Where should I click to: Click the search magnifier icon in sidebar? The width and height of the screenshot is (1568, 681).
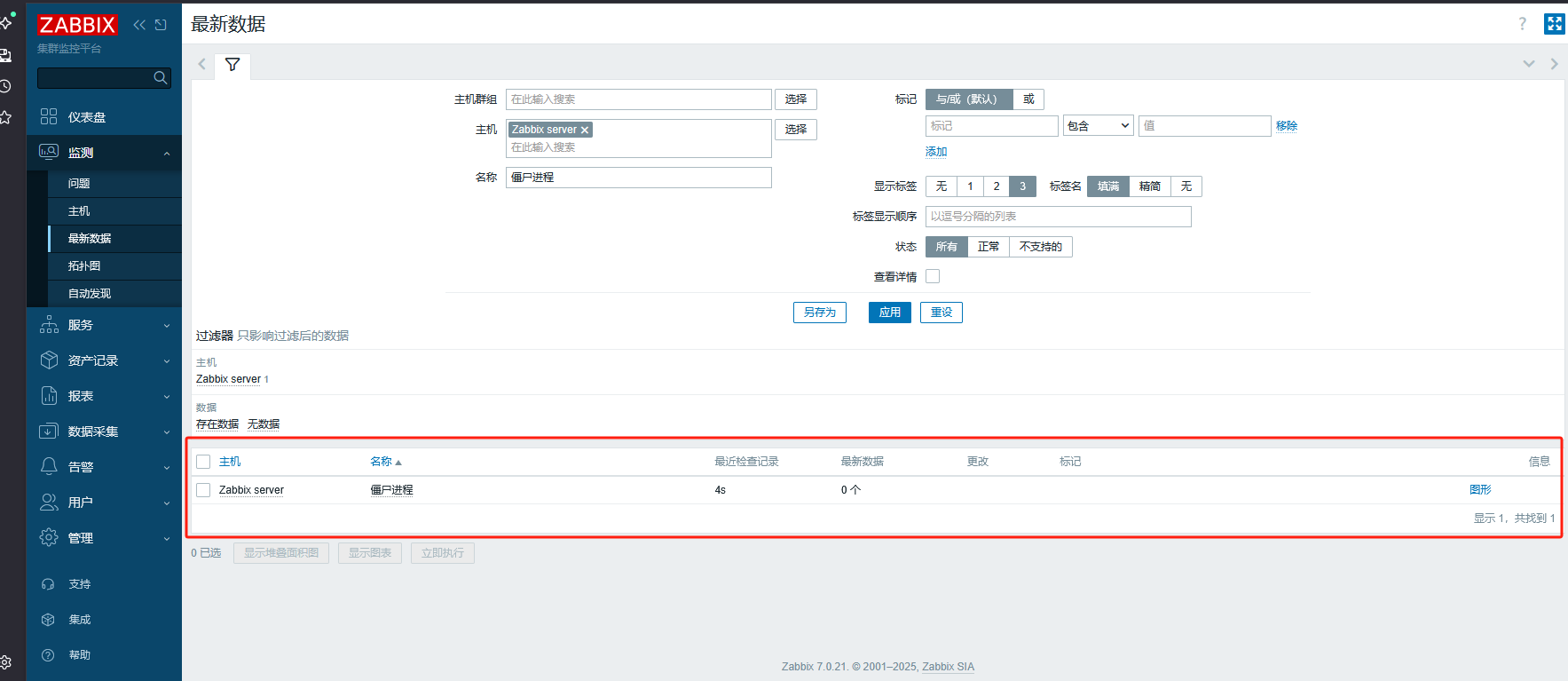(x=161, y=78)
